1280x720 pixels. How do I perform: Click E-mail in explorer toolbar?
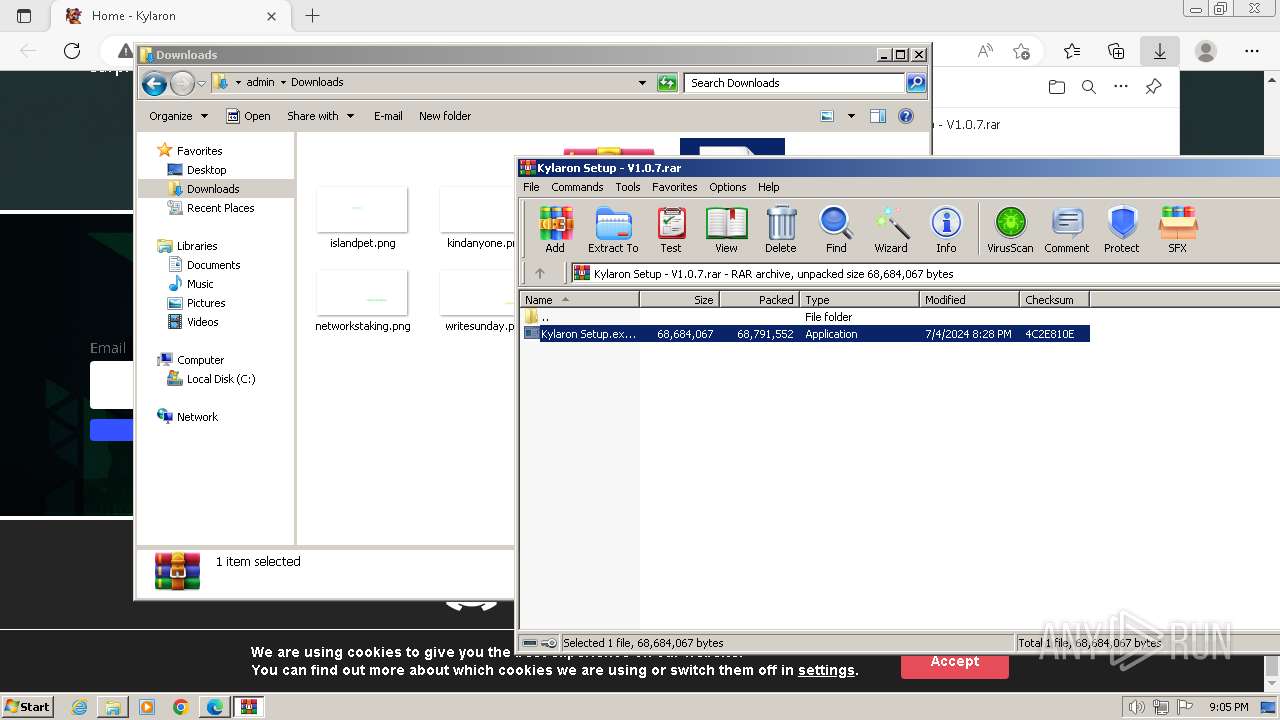388,116
